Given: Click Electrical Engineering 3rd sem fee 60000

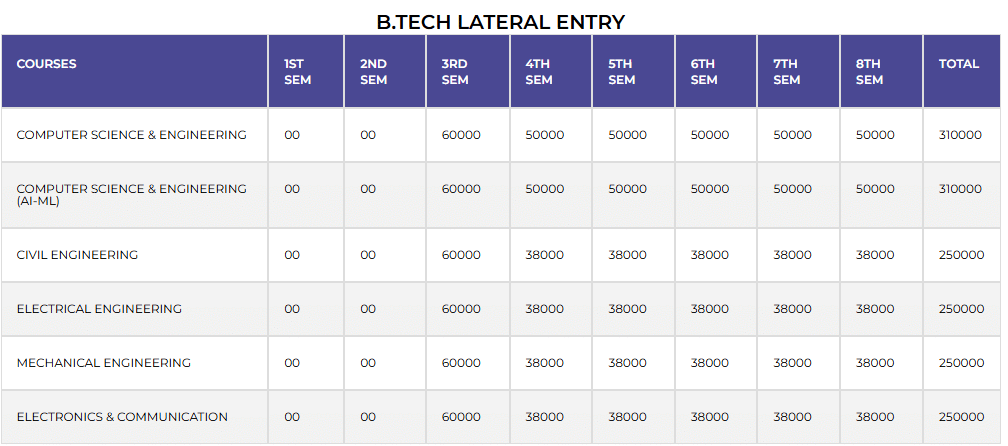Looking at the screenshot, I should click(461, 309).
